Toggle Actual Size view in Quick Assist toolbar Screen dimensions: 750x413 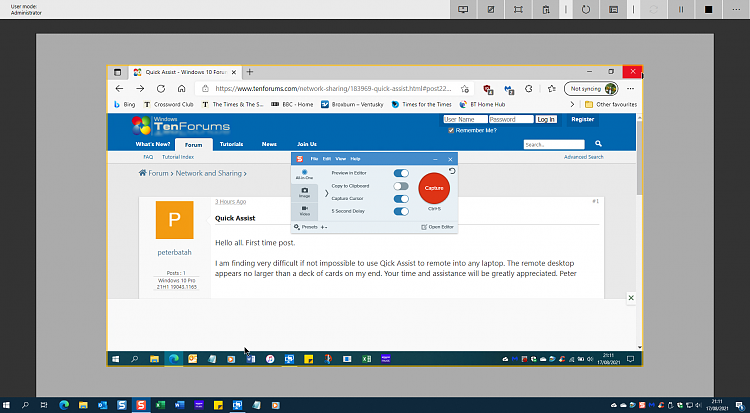coord(518,10)
